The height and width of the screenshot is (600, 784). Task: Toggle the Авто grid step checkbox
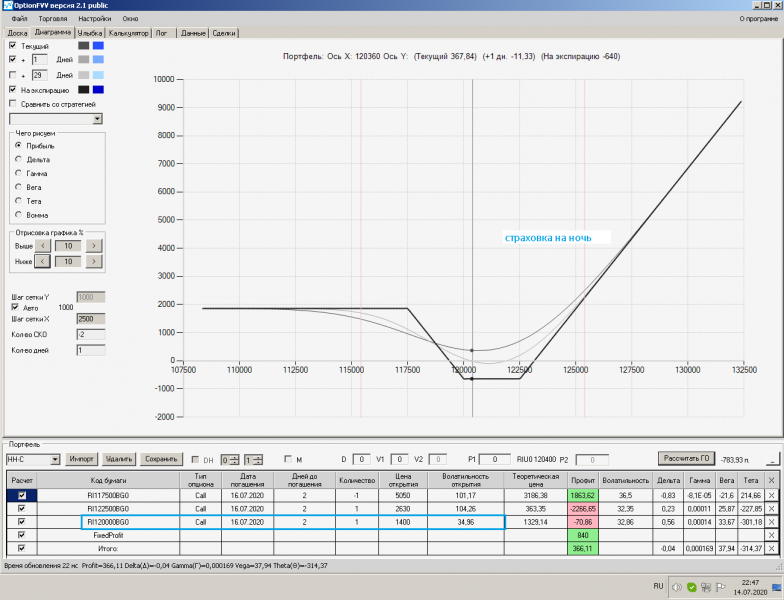[x=15, y=308]
